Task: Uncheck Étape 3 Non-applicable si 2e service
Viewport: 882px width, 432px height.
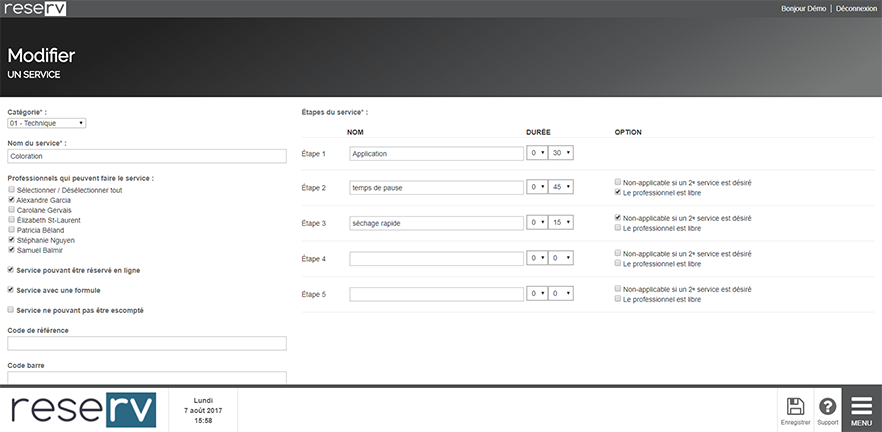Action: click(618, 218)
